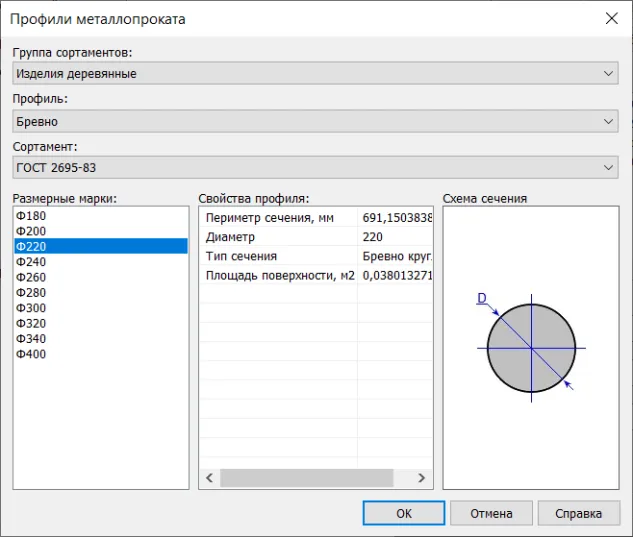Select Ф340 in Размерные марки list
Image resolution: width=633 pixels, height=537 pixels.
tap(32, 339)
